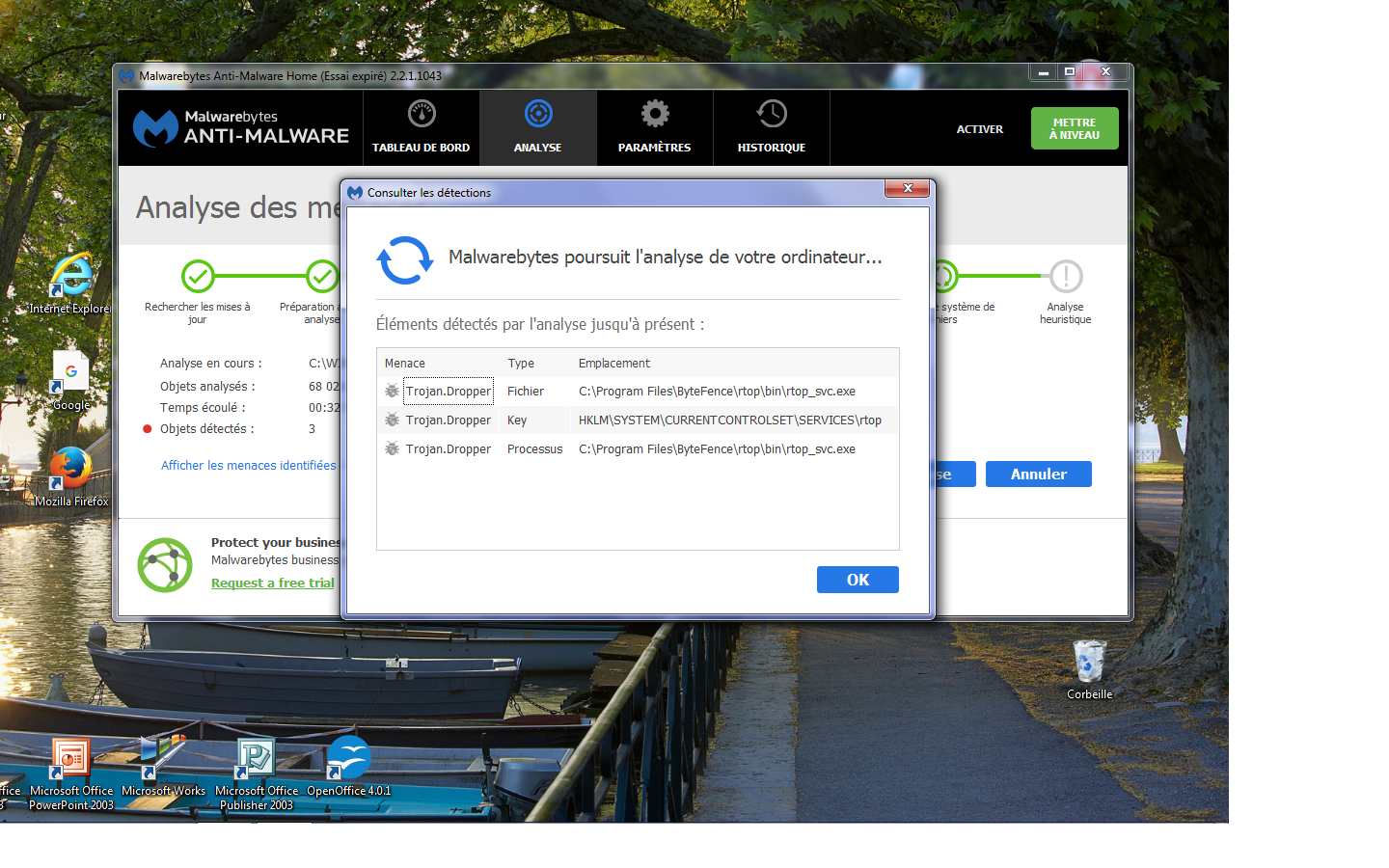Screen dimensions: 1389x868
Task: Open the Corbeille recycle bin icon
Action: tap(1089, 664)
